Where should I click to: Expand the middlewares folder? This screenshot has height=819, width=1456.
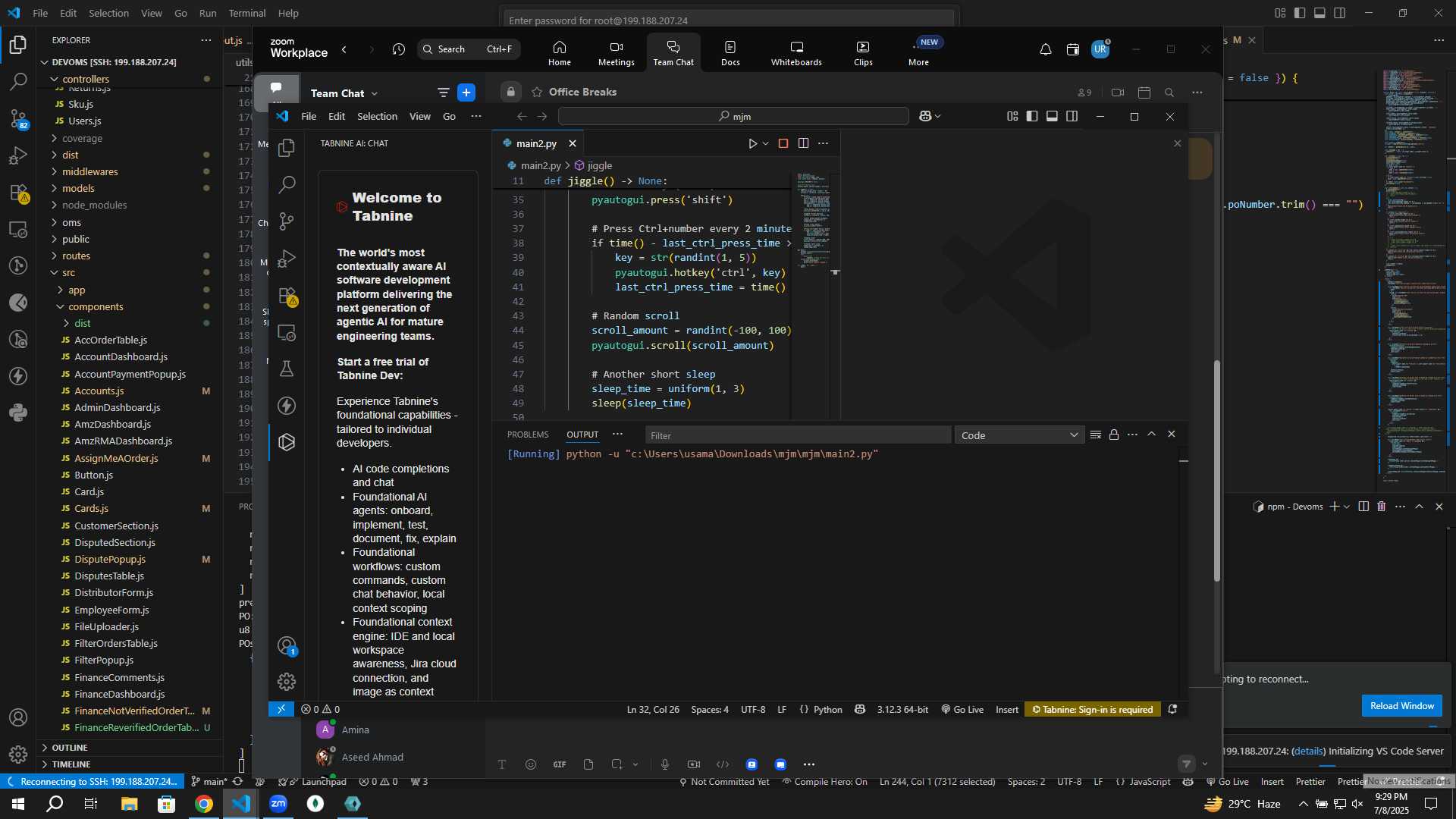click(89, 171)
